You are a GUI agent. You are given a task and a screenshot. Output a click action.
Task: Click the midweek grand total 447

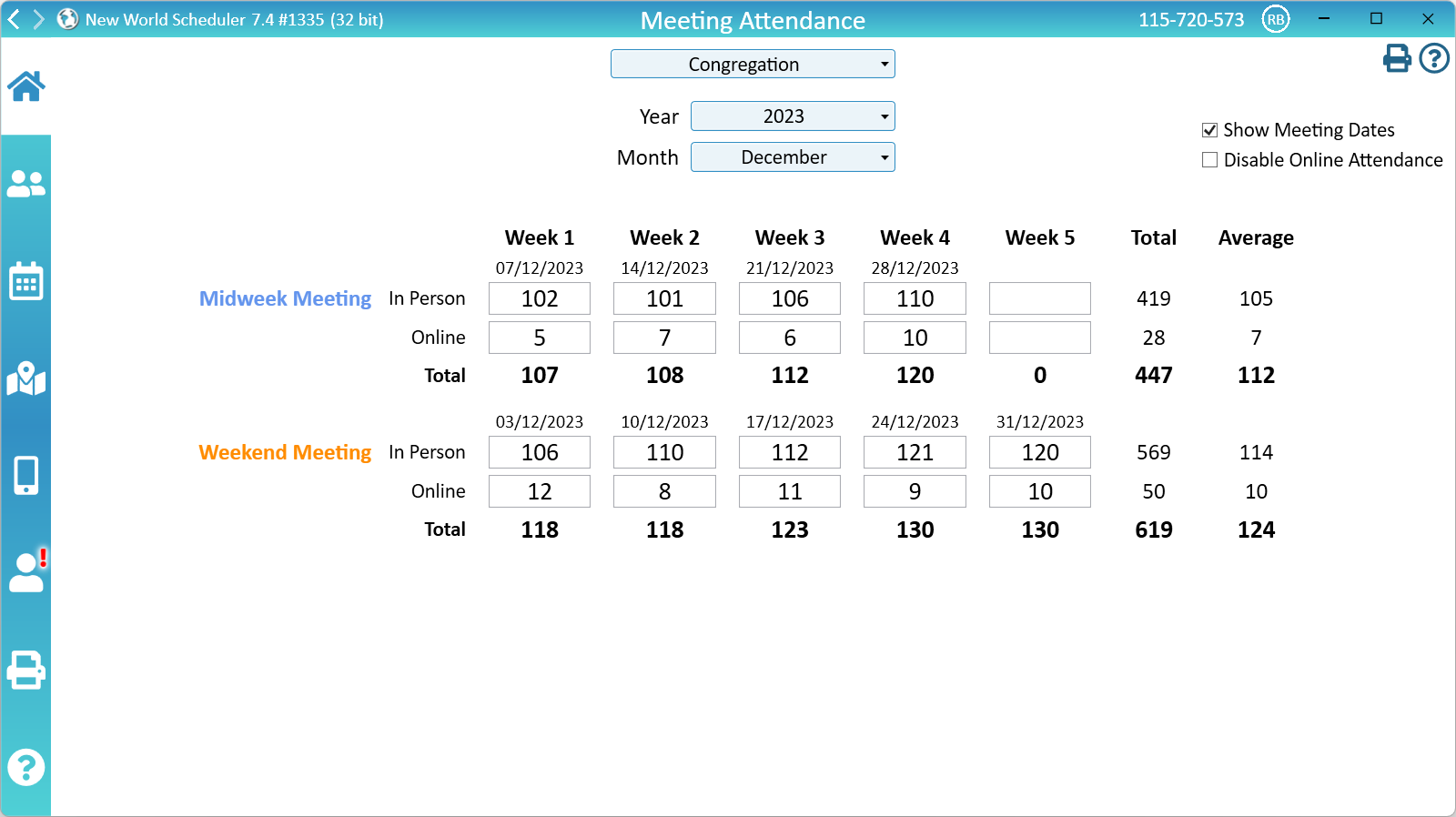pyautogui.click(x=1154, y=375)
